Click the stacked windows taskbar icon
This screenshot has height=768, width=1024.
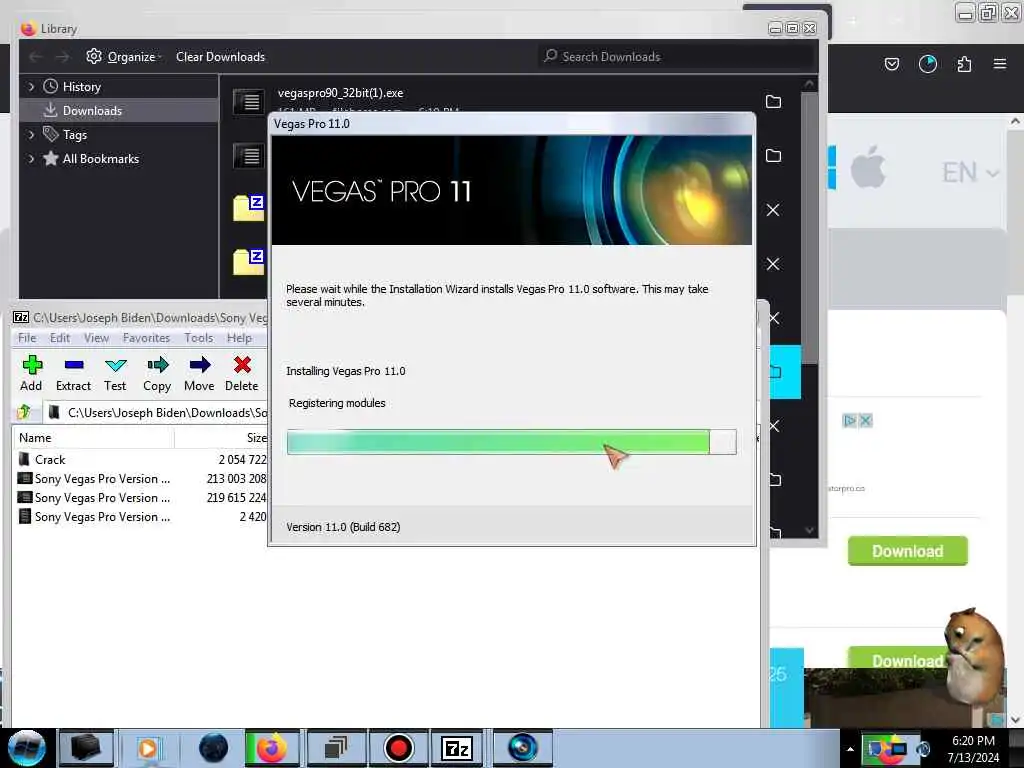click(336, 748)
